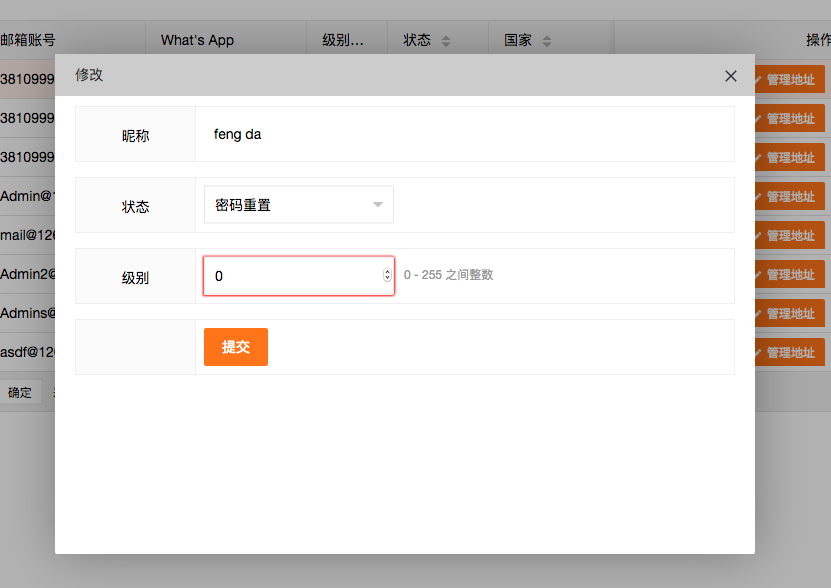Screen dimensions: 831x588
Task: Click the sort arrows beside 状态 column header
Action: [446, 41]
